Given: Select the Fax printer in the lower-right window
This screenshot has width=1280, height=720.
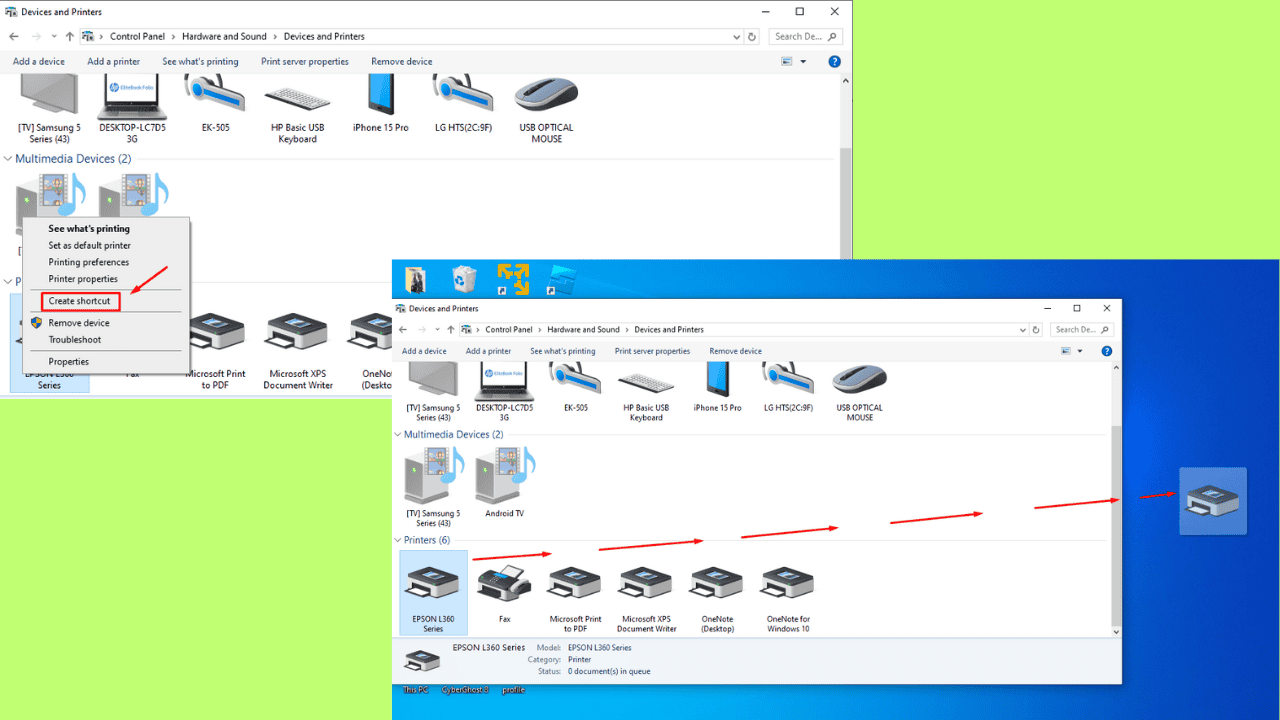Looking at the screenshot, I should pyautogui.click(x=504, y=595).
